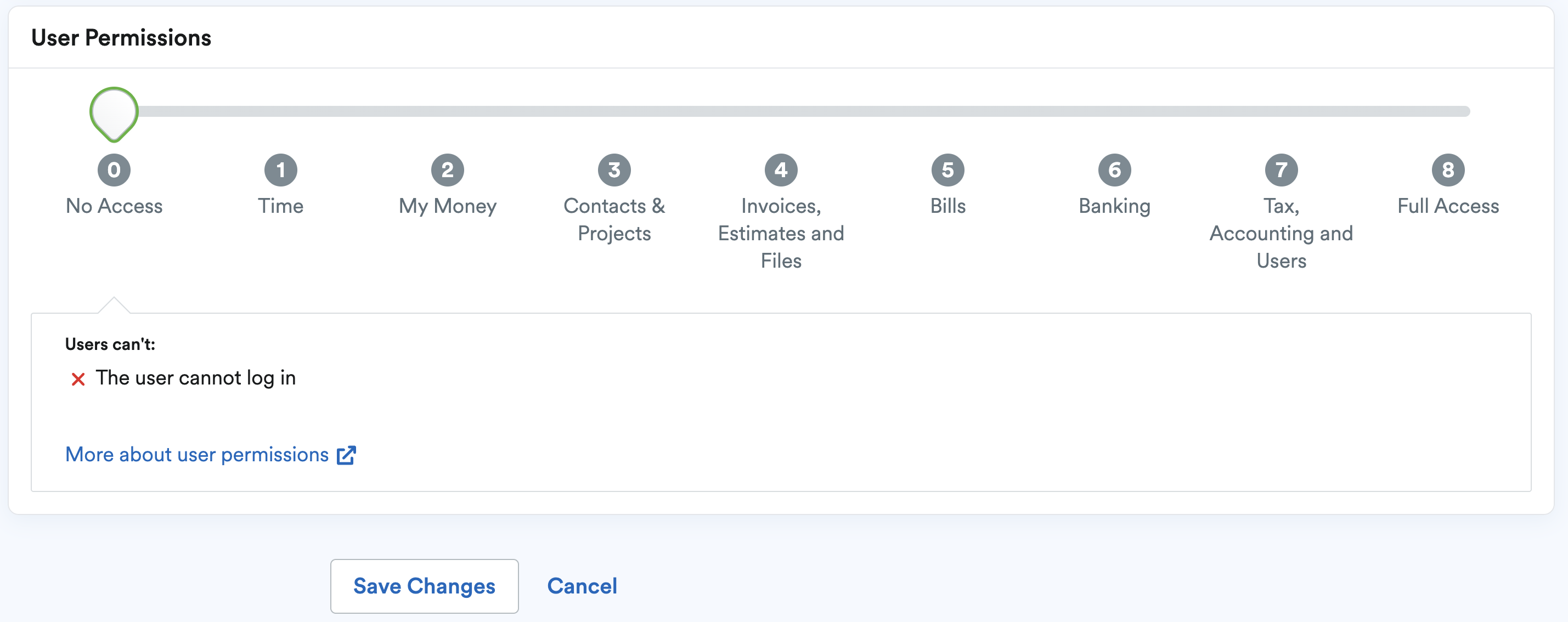The image size is (1568, 622).
Task: Click the "Users can't:" heading
Action: point(110,344)
